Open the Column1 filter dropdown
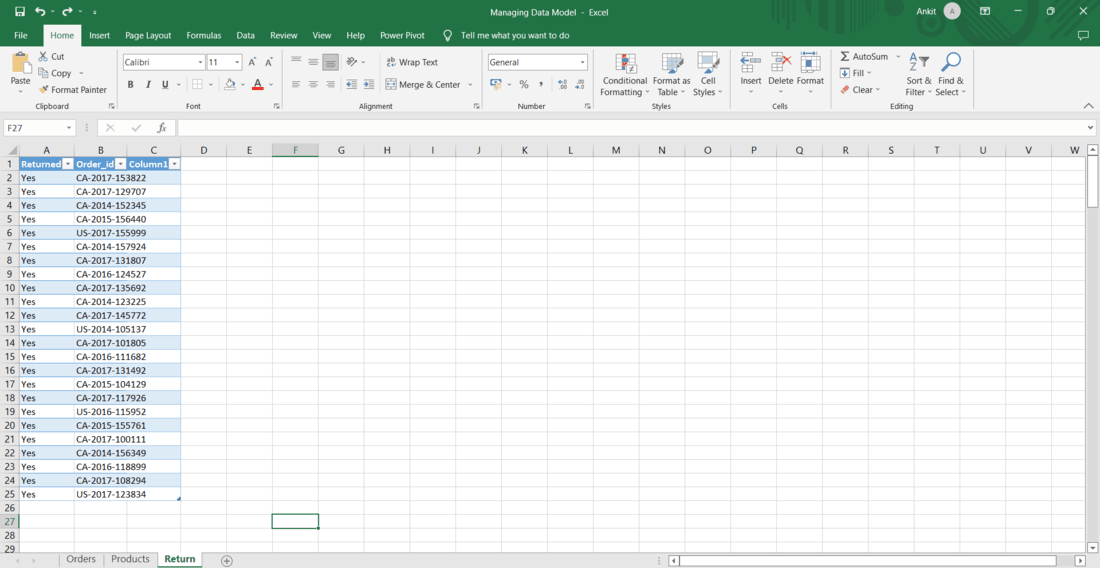Screen dimensions: 1100x568 174,164
